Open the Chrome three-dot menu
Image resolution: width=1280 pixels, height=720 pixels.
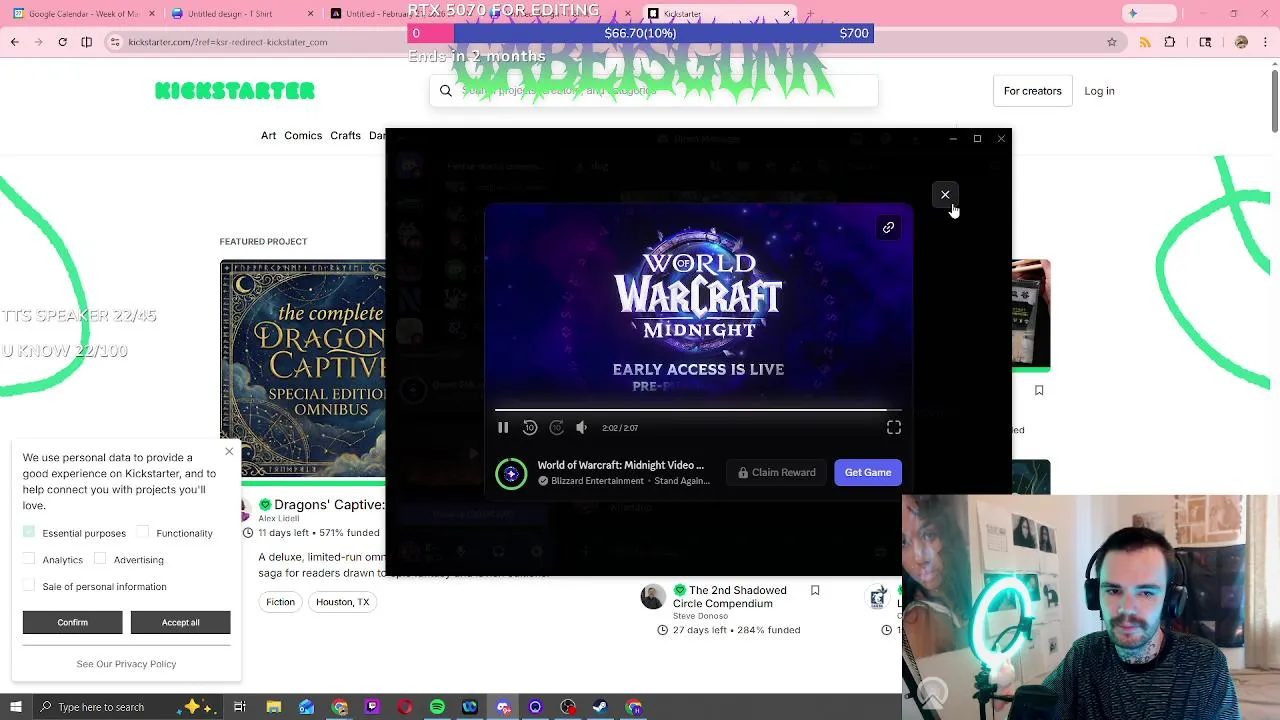(x=1266, y=42)
